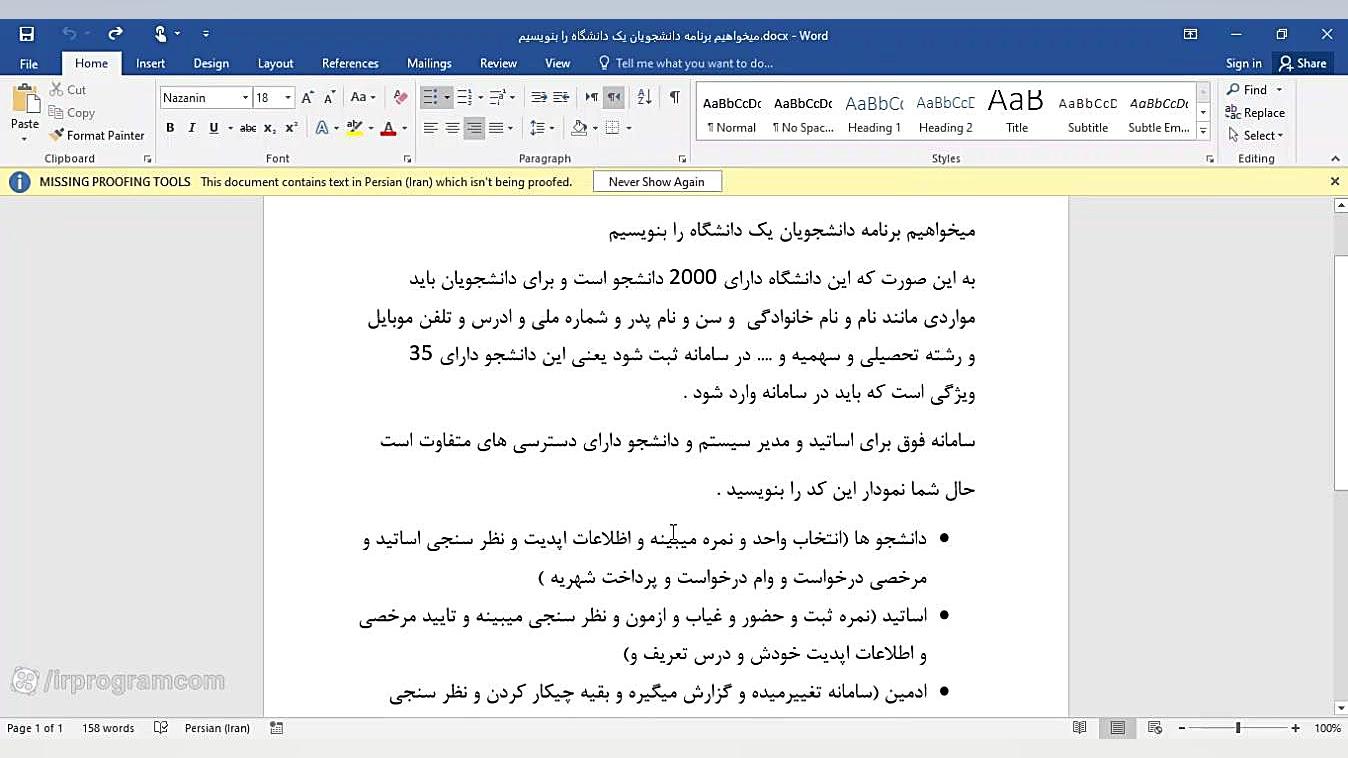Toggle Italic formatting
Viewport: 1348px width, 758px height.
coord(192,128)
